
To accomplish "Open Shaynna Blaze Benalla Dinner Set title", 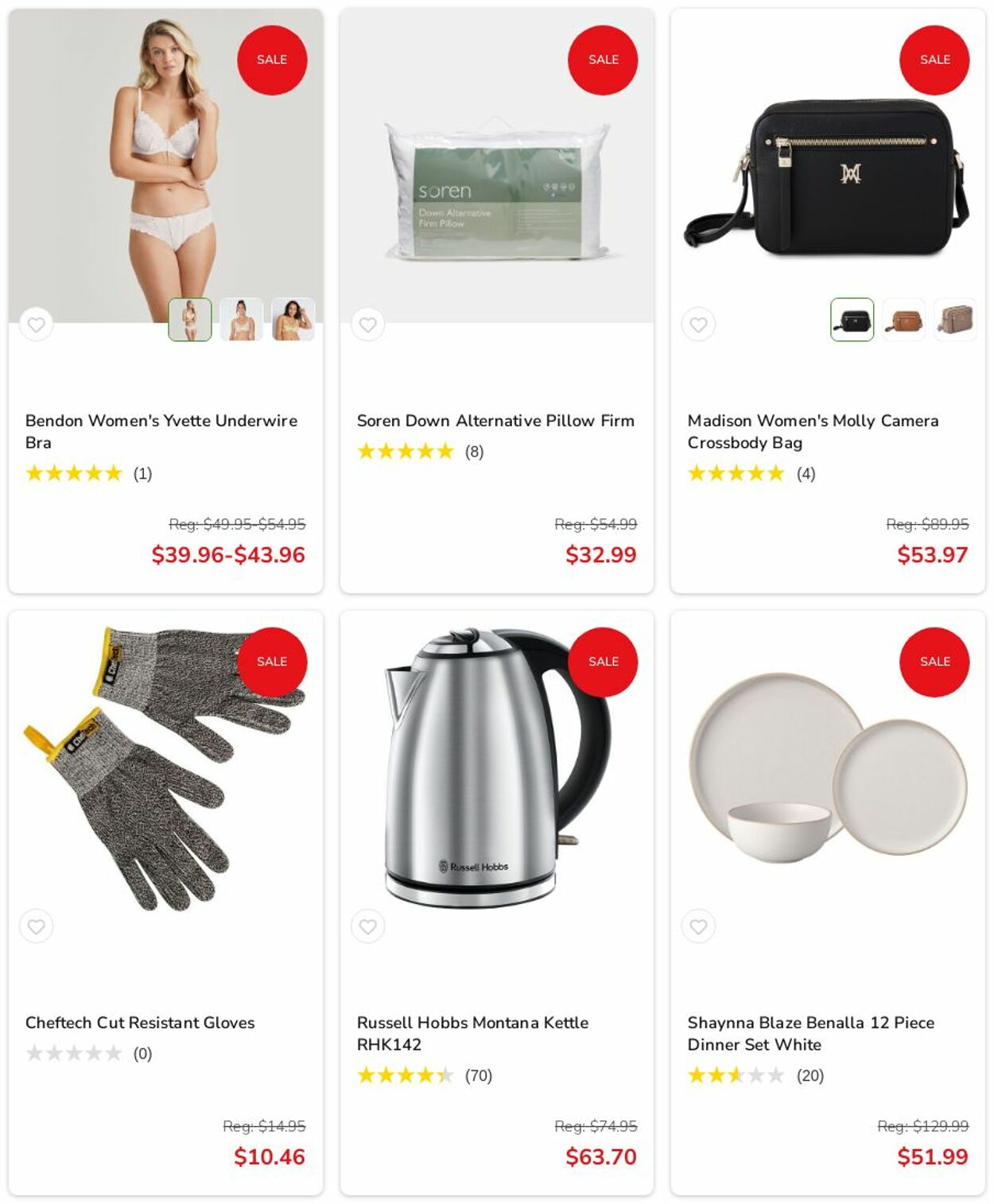I will (811, 1034).
